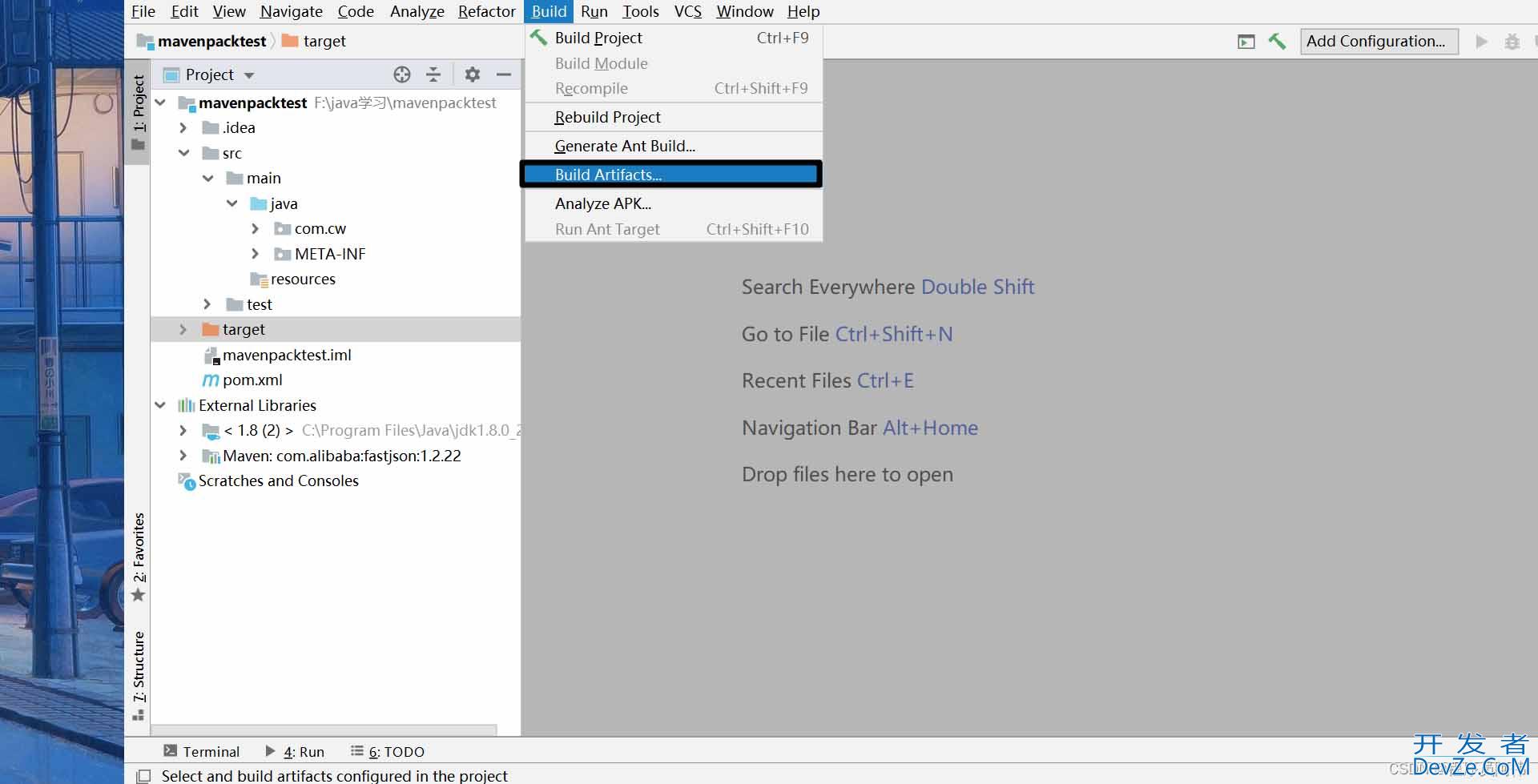Viewport: 1538px width, 784px height.
Task: Collapse the src folder
Action: tap(184, 153)
